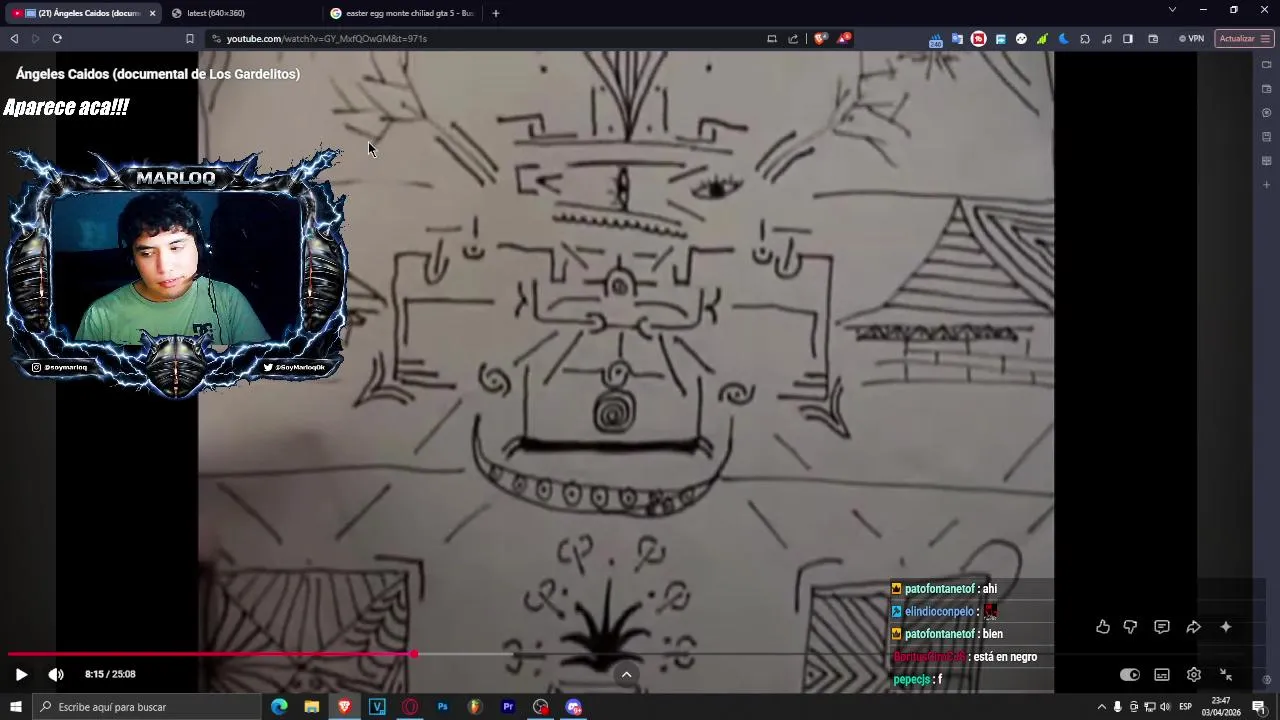Open the volume tray control
The height and width of the screenshot is (720, 1280).
coord(1165,707)
